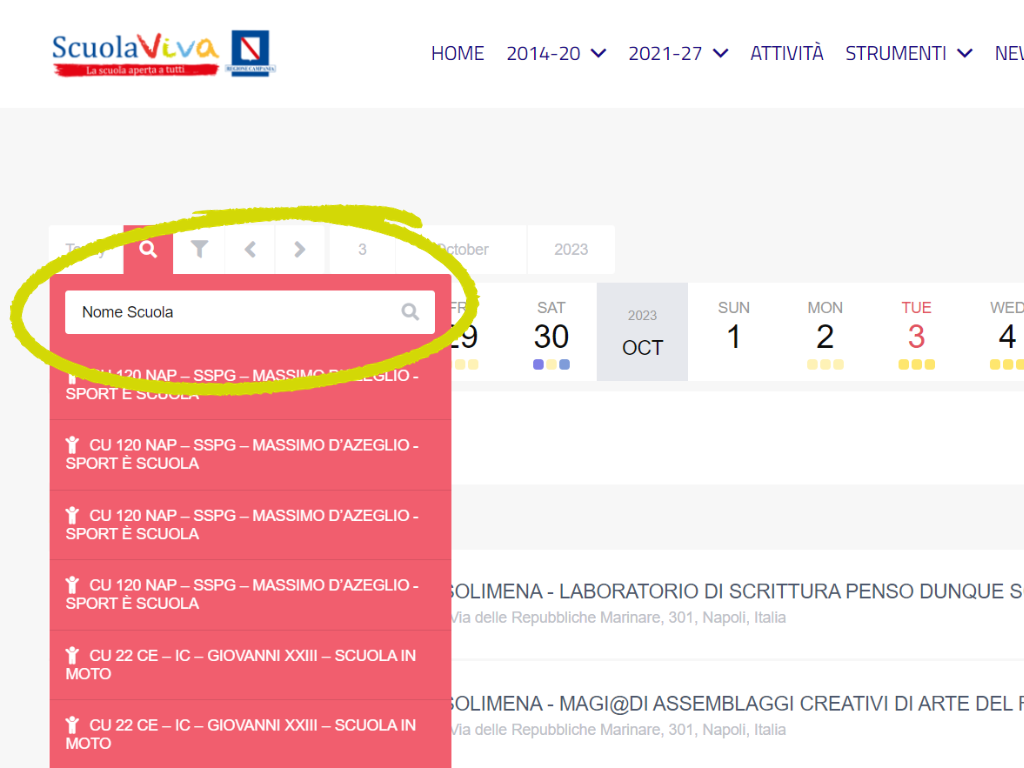Focus the Nome Scuola search field

coord(235,312)
